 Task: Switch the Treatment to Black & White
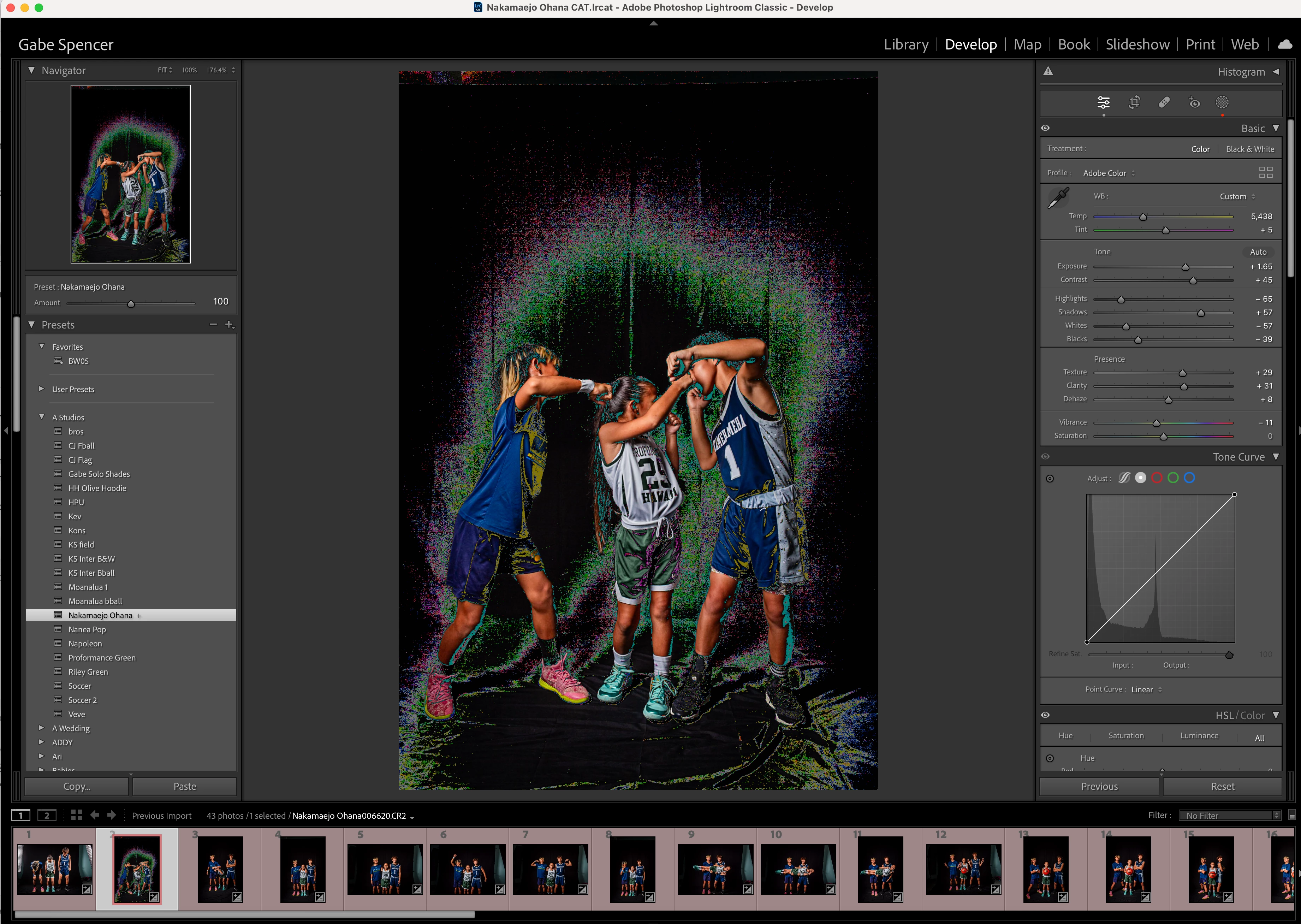tap(1250, 149)
